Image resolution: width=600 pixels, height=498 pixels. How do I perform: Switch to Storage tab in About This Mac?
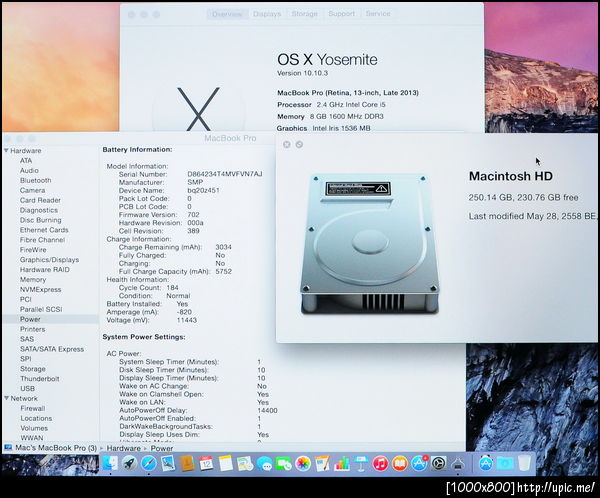pyautogui.click(x=305, y=14)
